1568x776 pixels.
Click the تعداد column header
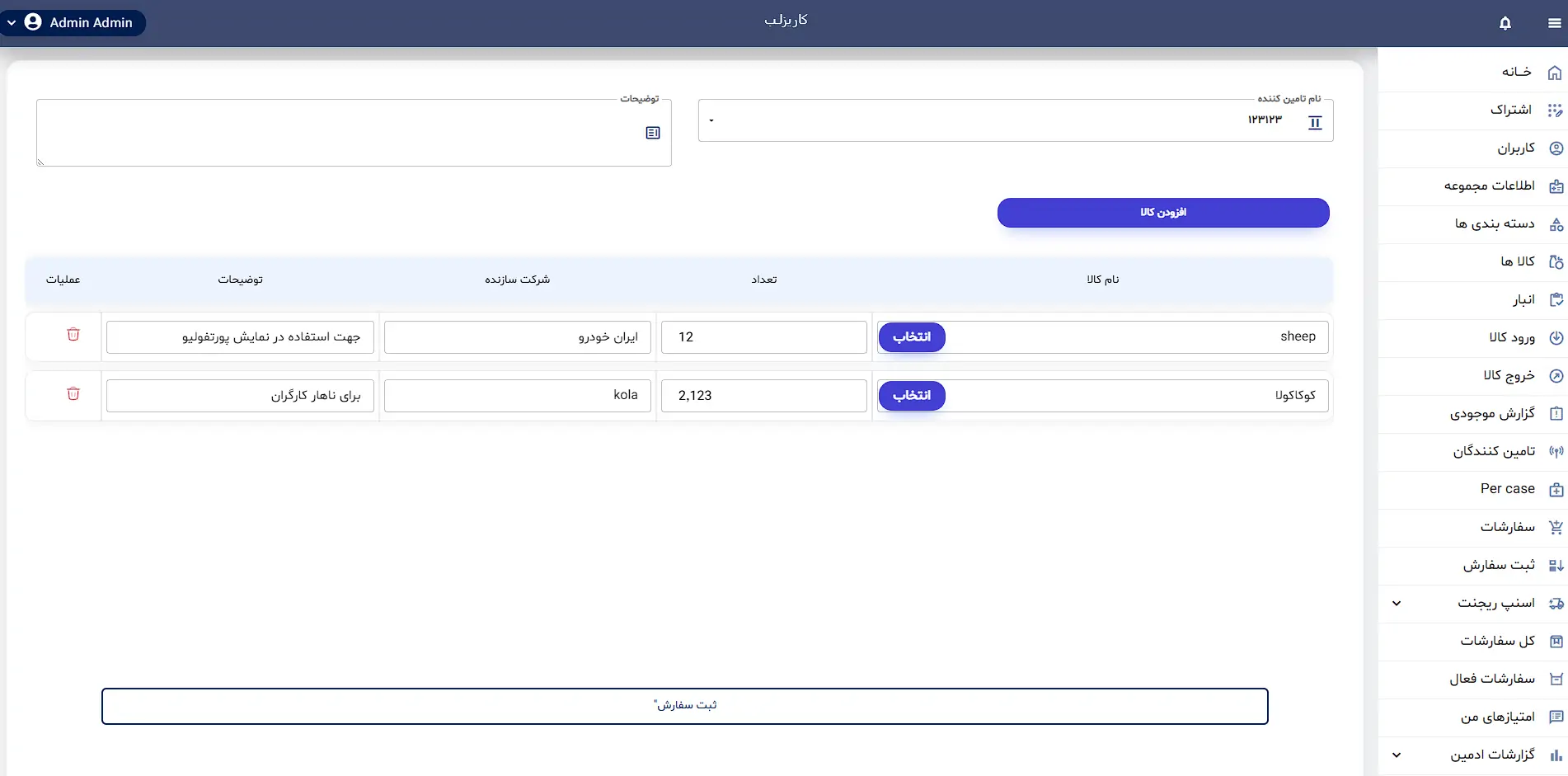(764, 280)
